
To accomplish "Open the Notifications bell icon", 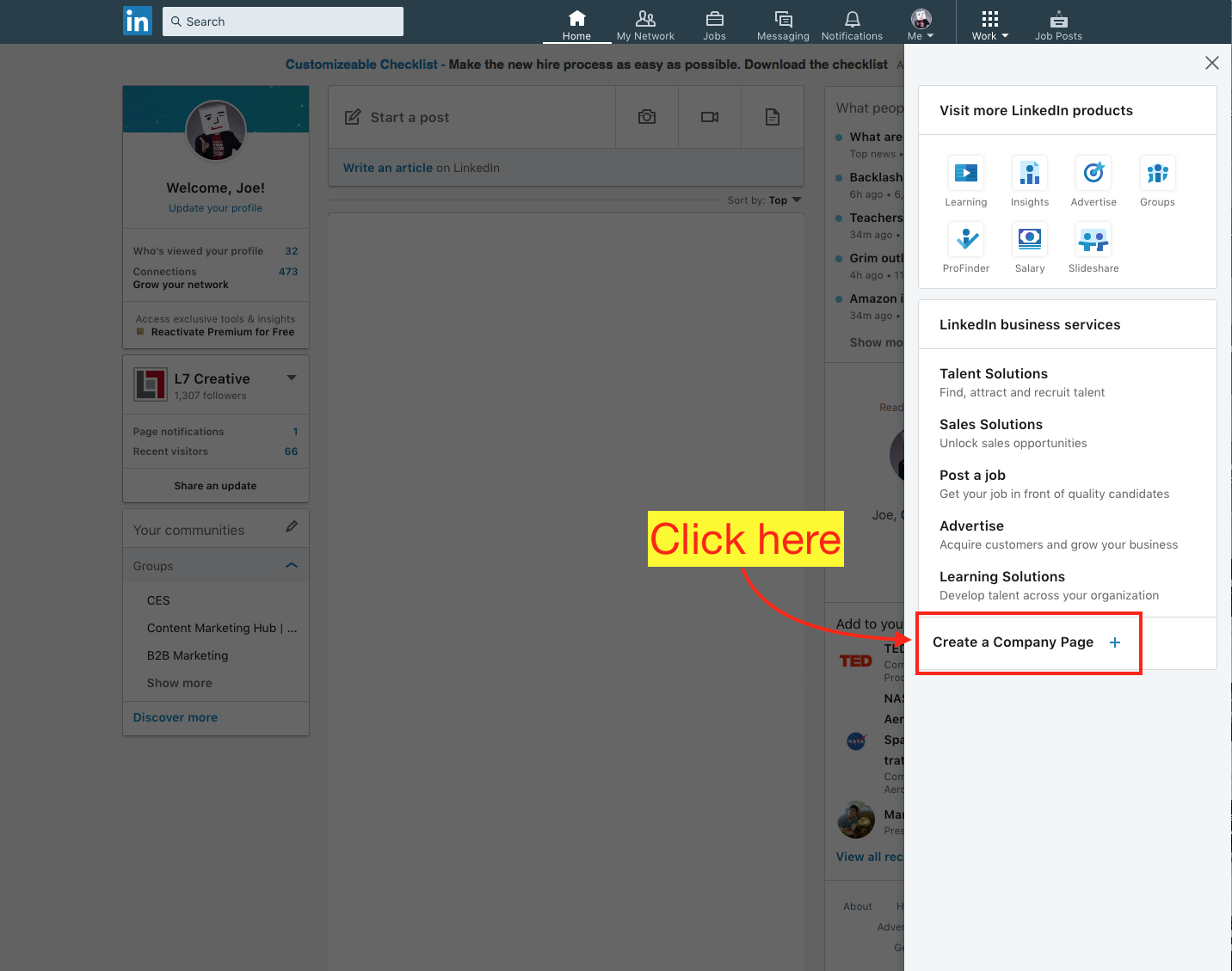I will (852, 25).
